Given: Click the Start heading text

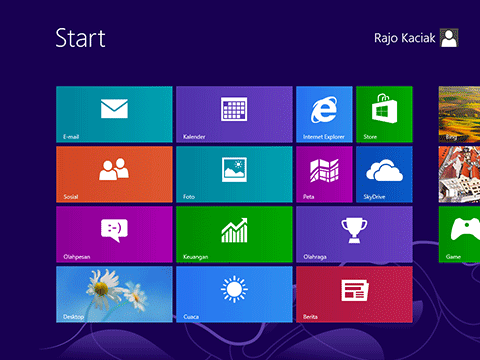Looking at the screenshot, I should (x=80, y=38).
